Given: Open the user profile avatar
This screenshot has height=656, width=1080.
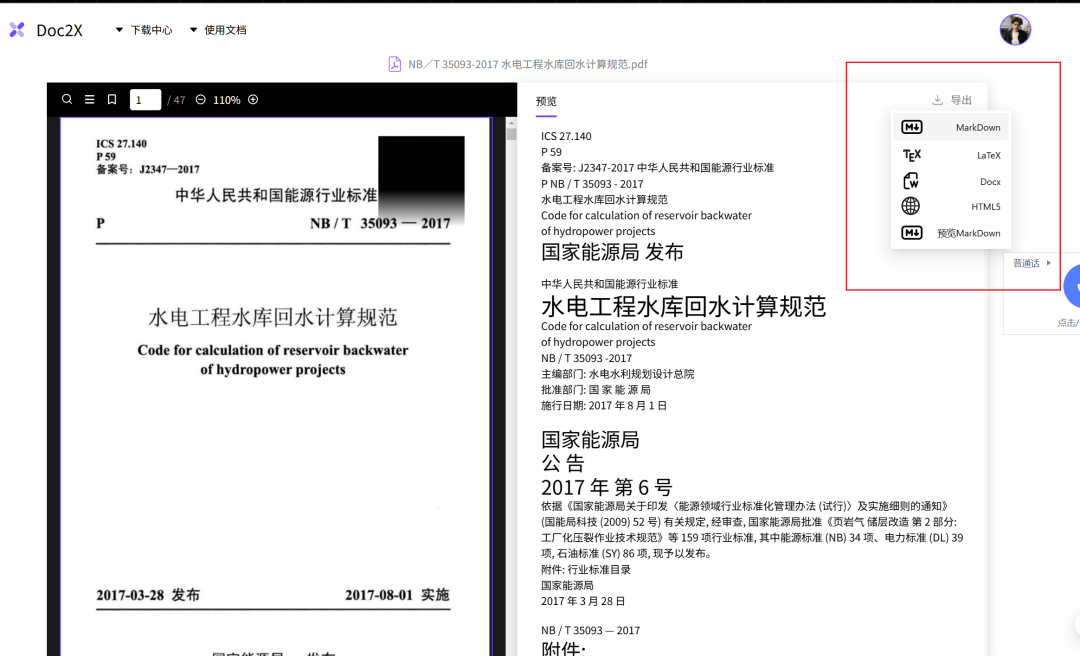Looking at the screenshot, I should point(1015,29).
